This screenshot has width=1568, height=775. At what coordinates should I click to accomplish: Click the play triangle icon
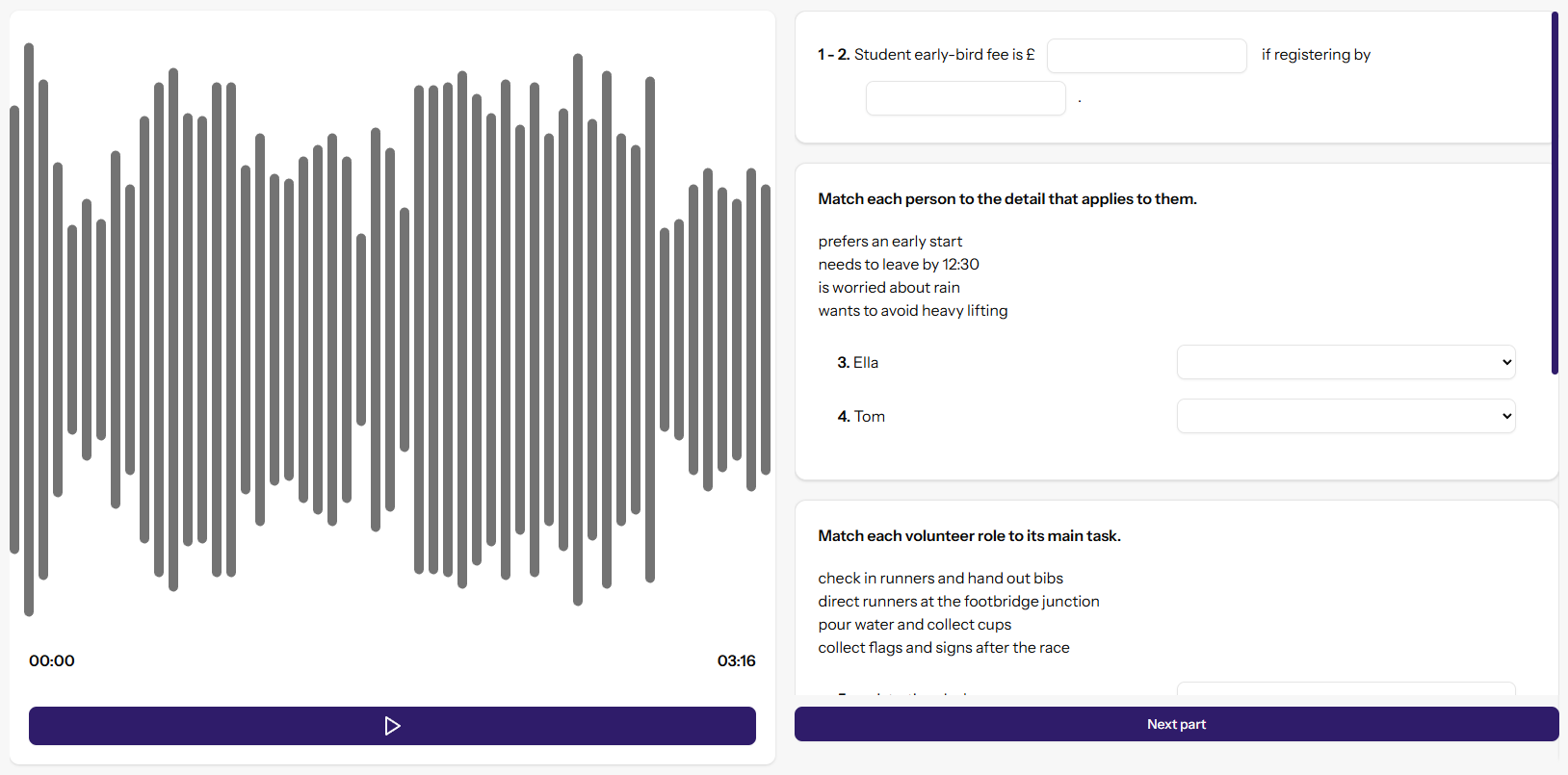click(392, 726)
